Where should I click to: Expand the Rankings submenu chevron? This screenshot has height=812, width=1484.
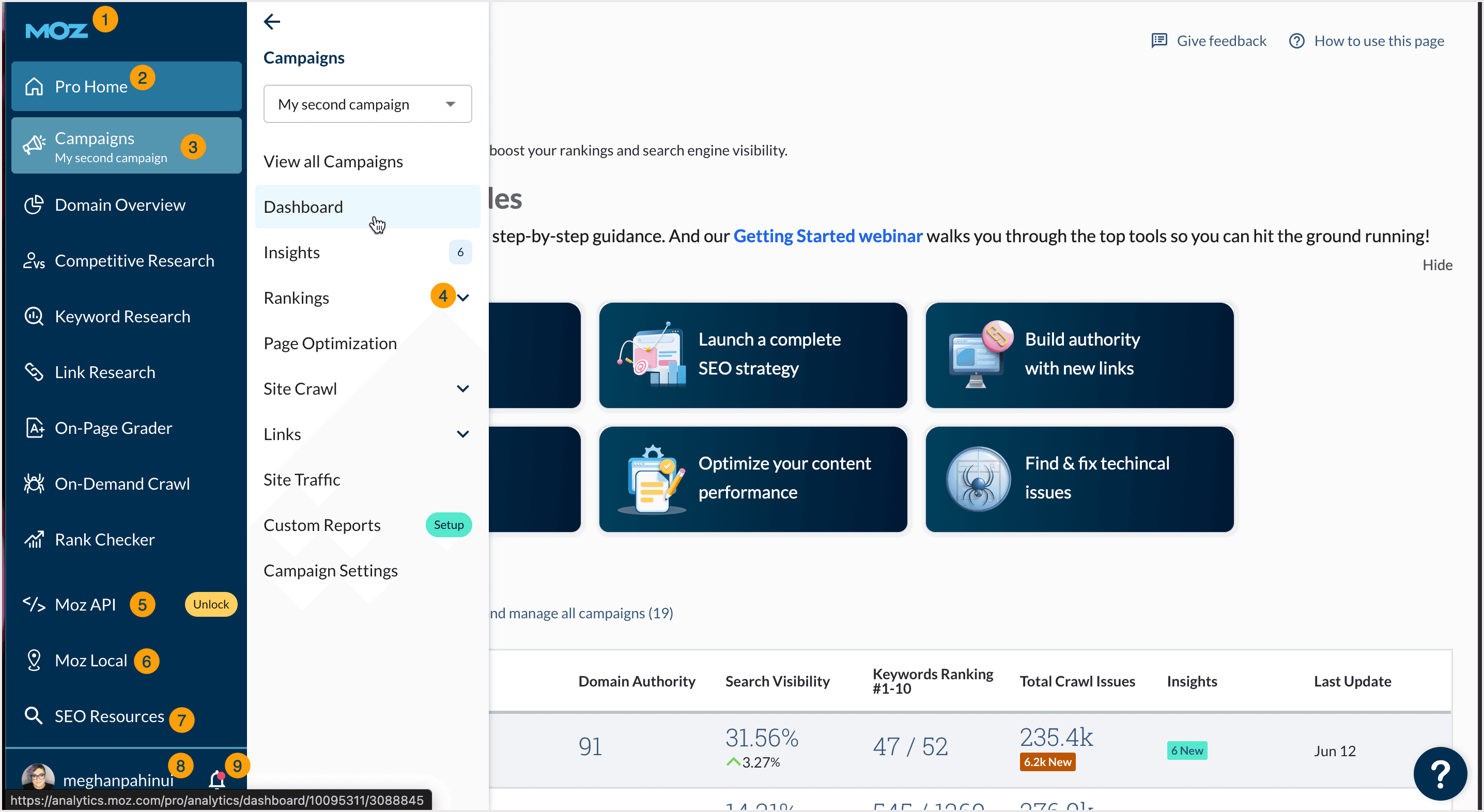463,298
